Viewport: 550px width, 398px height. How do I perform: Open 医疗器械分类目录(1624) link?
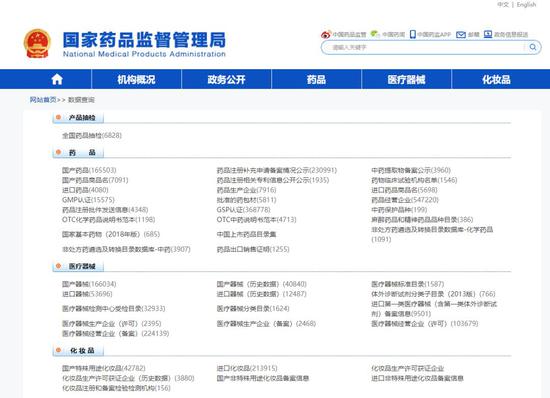253,309
